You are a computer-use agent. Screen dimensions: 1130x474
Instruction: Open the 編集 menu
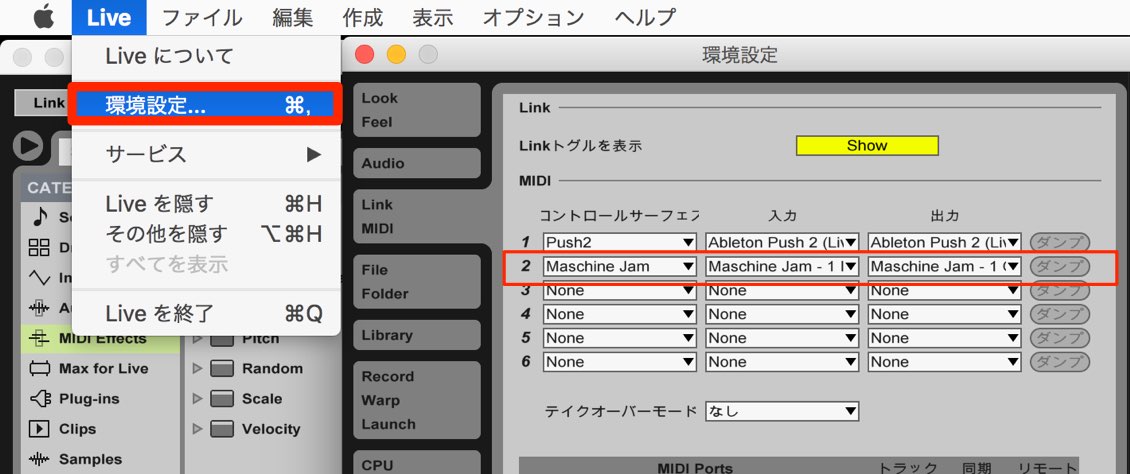coord(293,17)
